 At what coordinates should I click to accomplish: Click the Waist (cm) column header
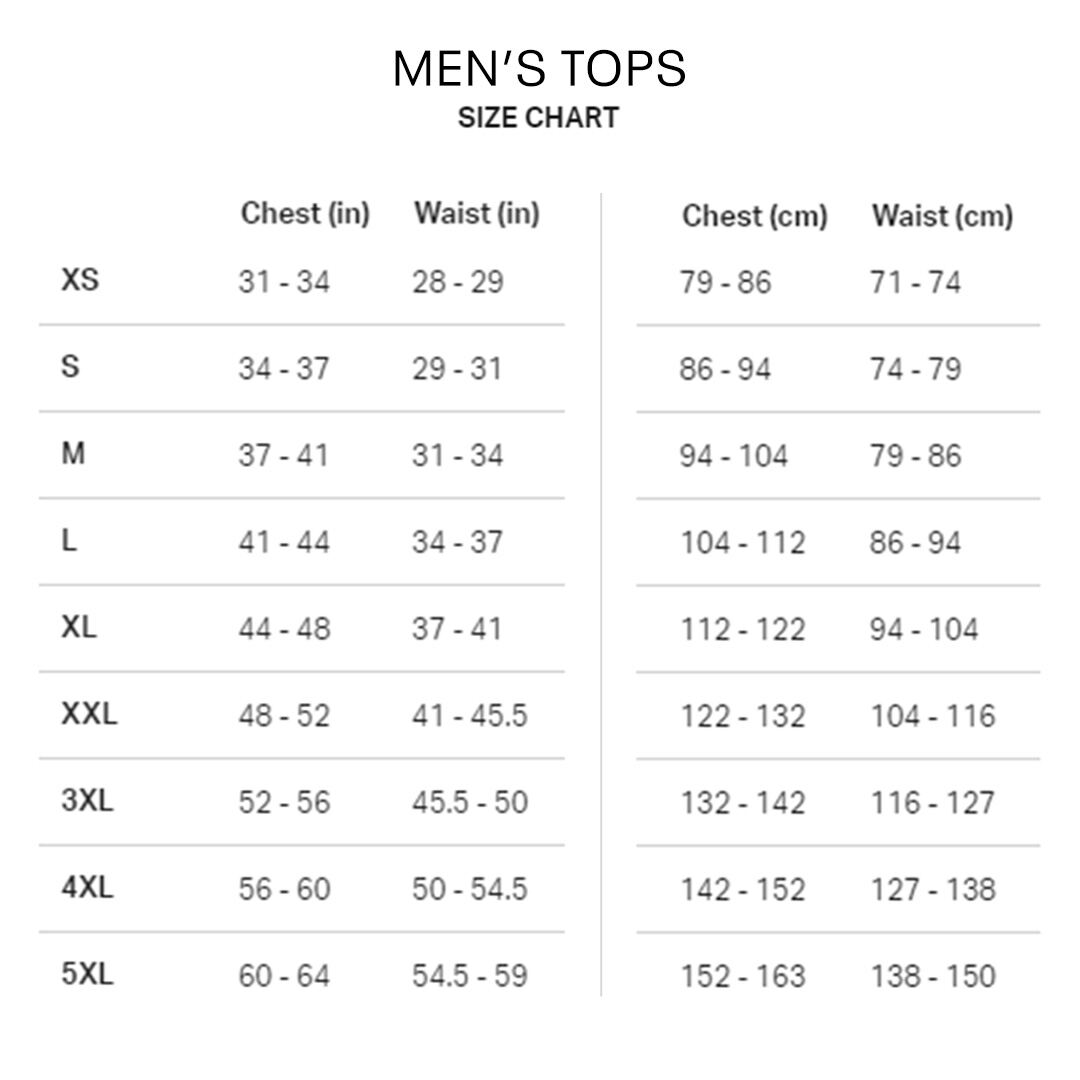click(941, 216)
